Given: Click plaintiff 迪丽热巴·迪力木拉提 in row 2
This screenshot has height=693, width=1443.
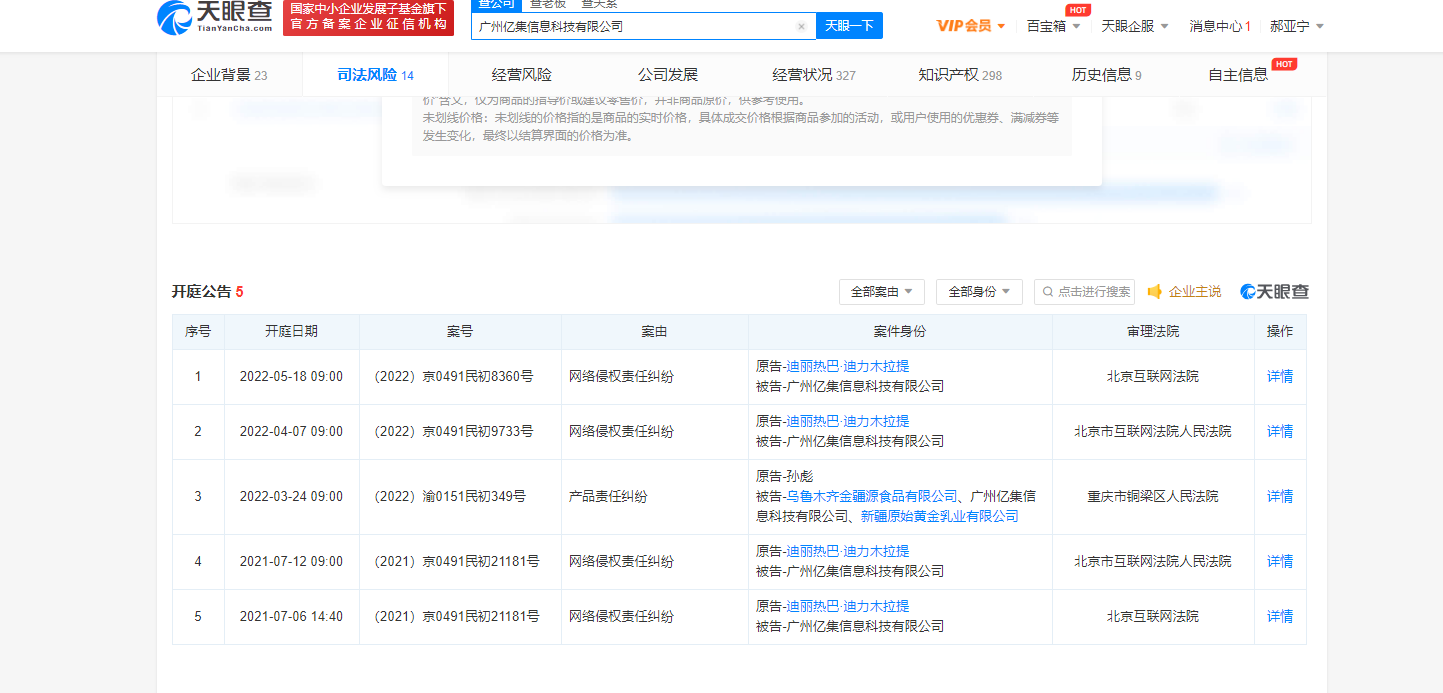Looking at the screenshot, I should pyautogui.click(x=848, y=421).
